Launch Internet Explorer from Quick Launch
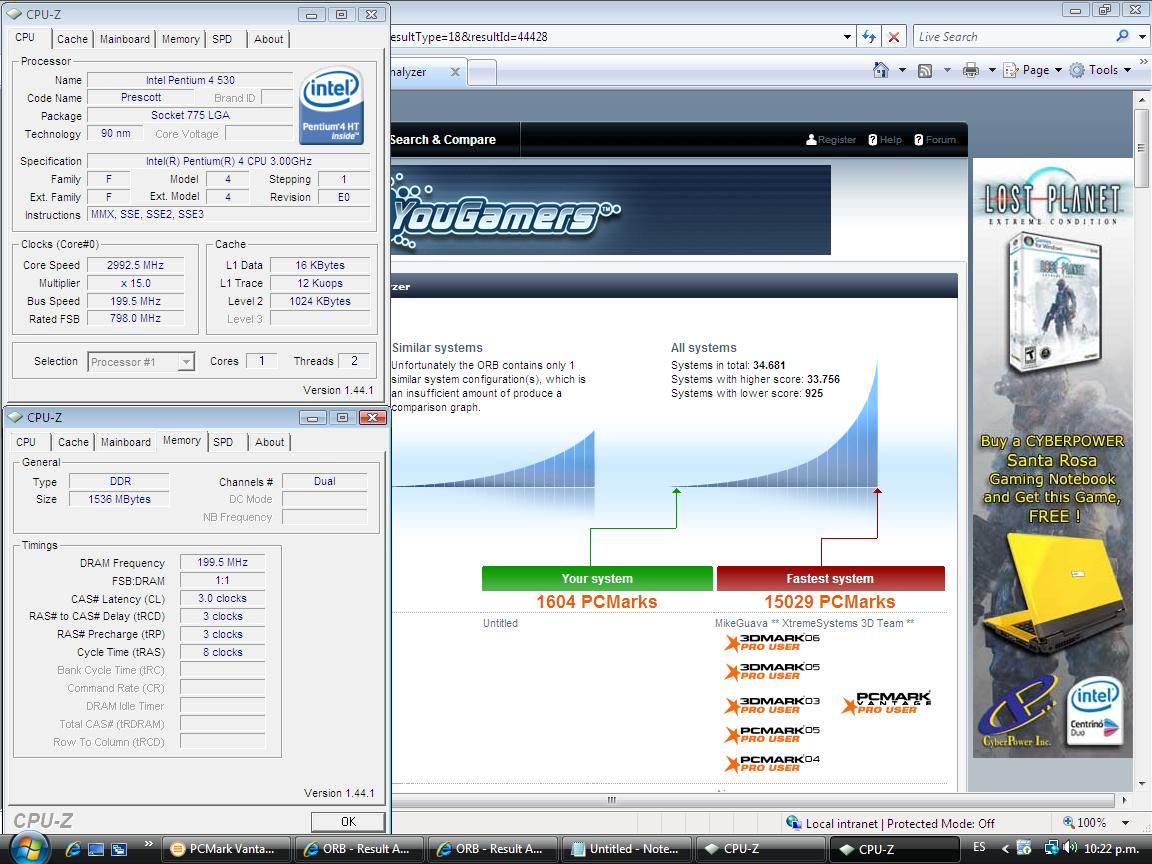The width and height of the screenshot is (1152, 864). (73, 849)
